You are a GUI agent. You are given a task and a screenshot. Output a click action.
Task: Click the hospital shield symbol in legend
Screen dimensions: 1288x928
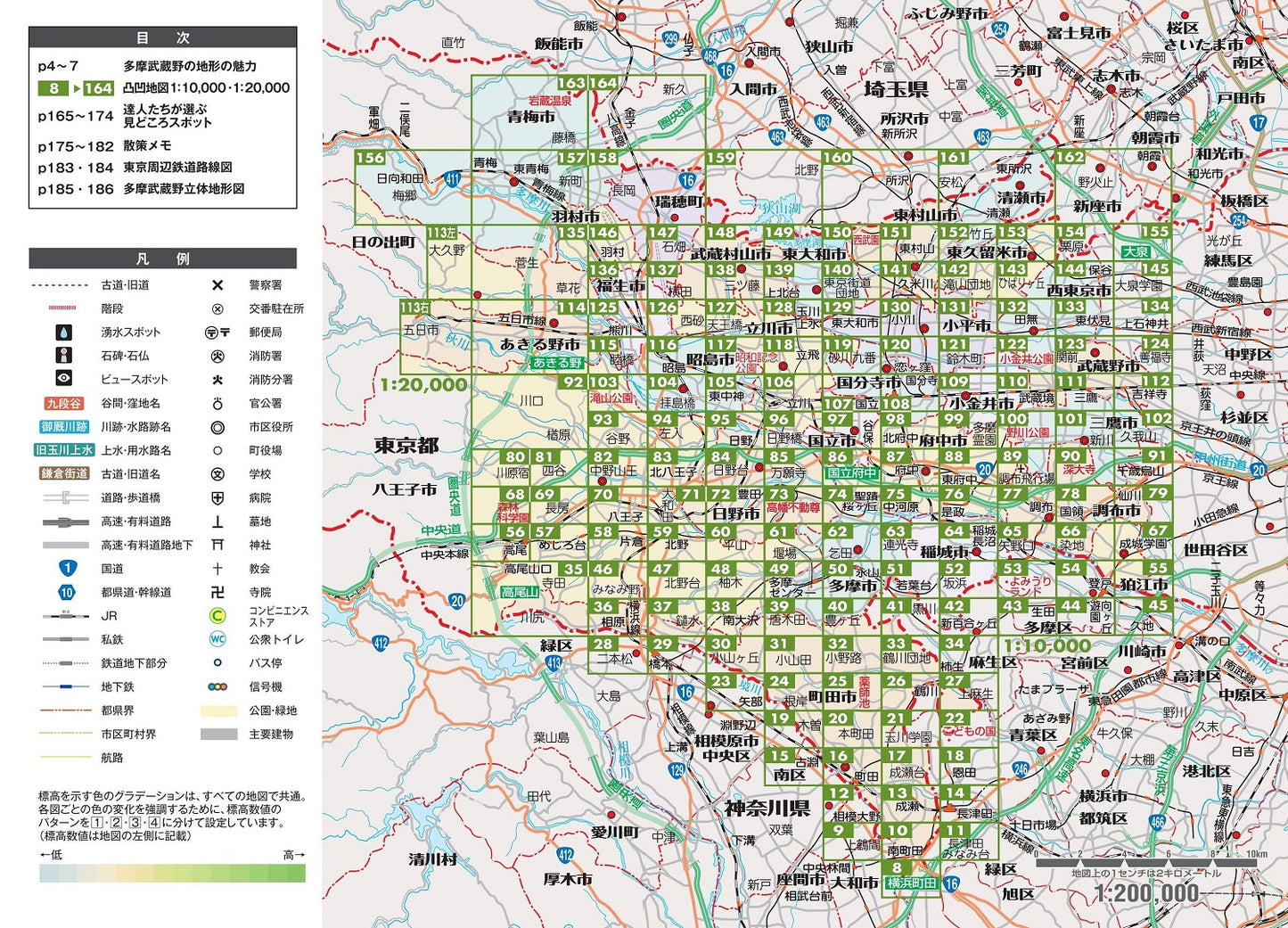217,497
